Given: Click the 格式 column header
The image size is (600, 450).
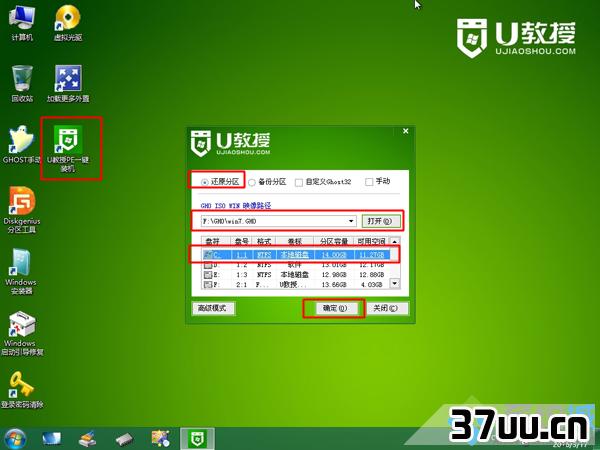Looking at the screenshot, I should 264,241.
